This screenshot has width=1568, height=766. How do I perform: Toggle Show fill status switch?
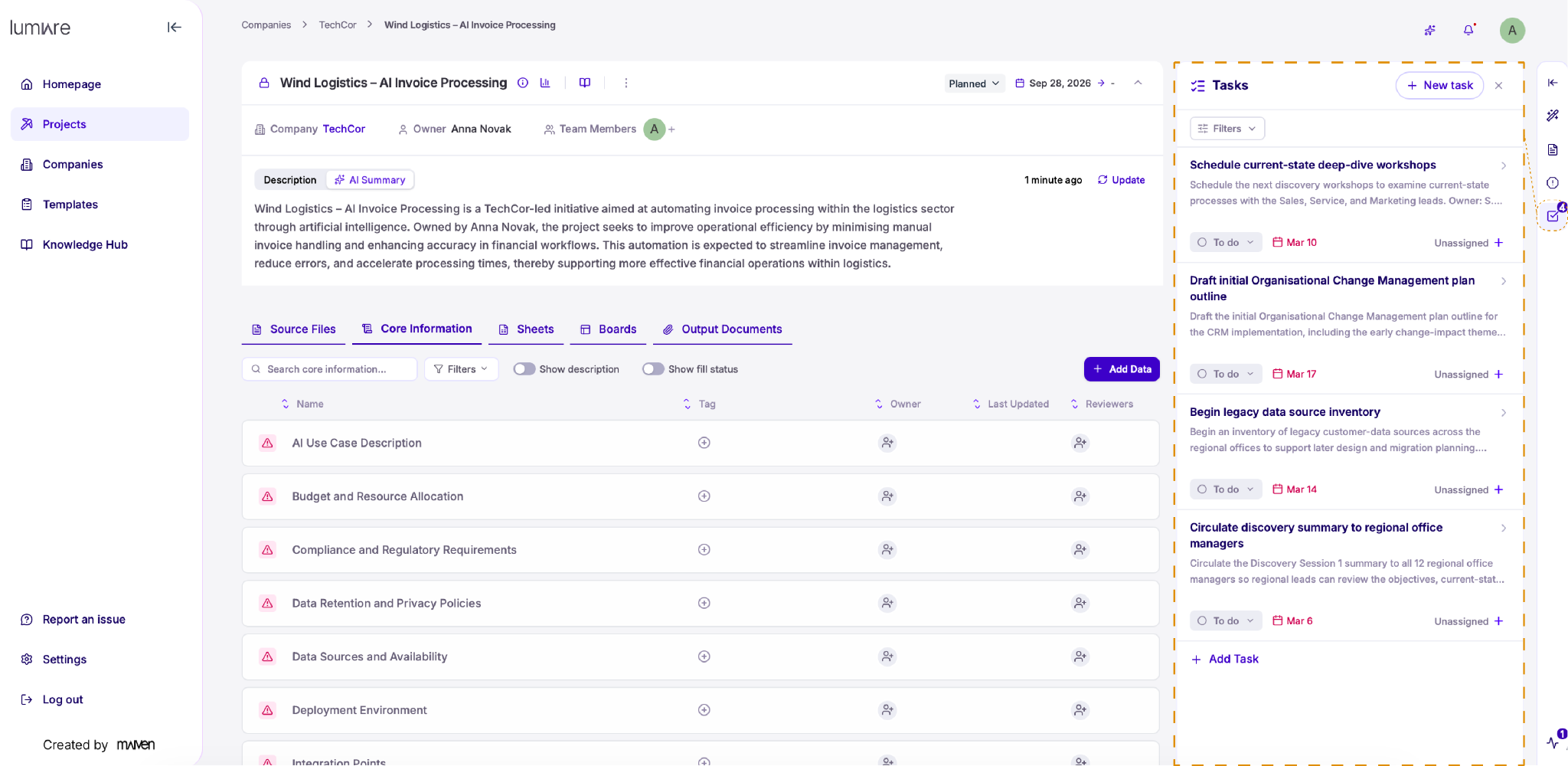[x=653, y=369]
